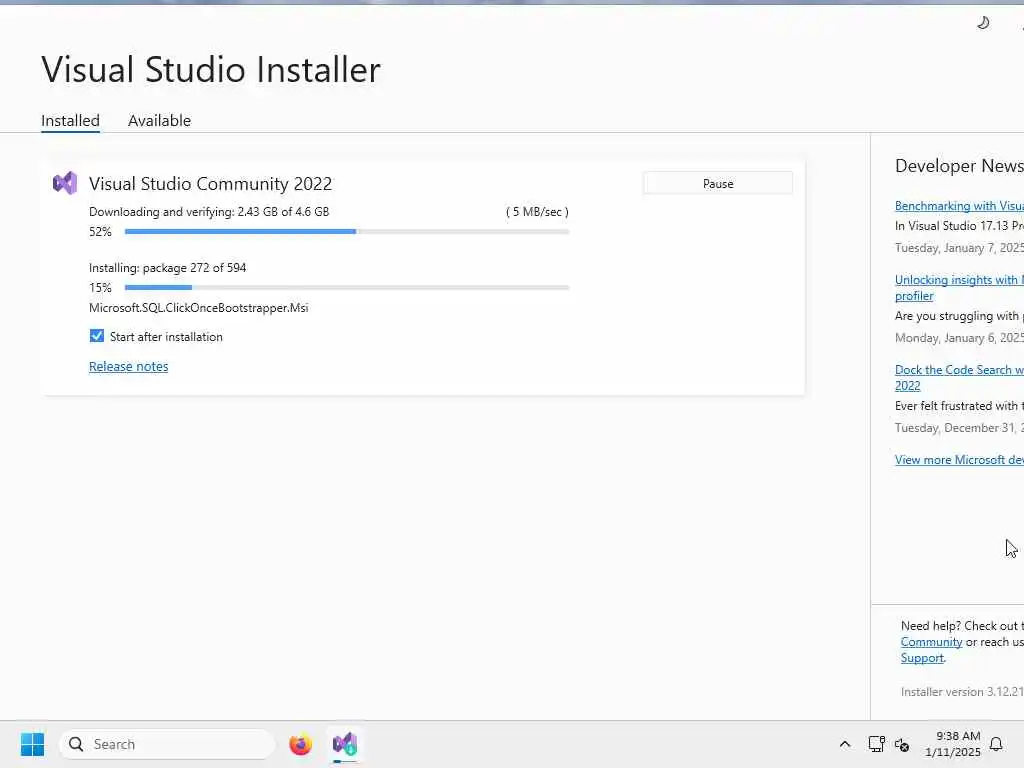Open the Release notes link

click(x=129, y=366)
